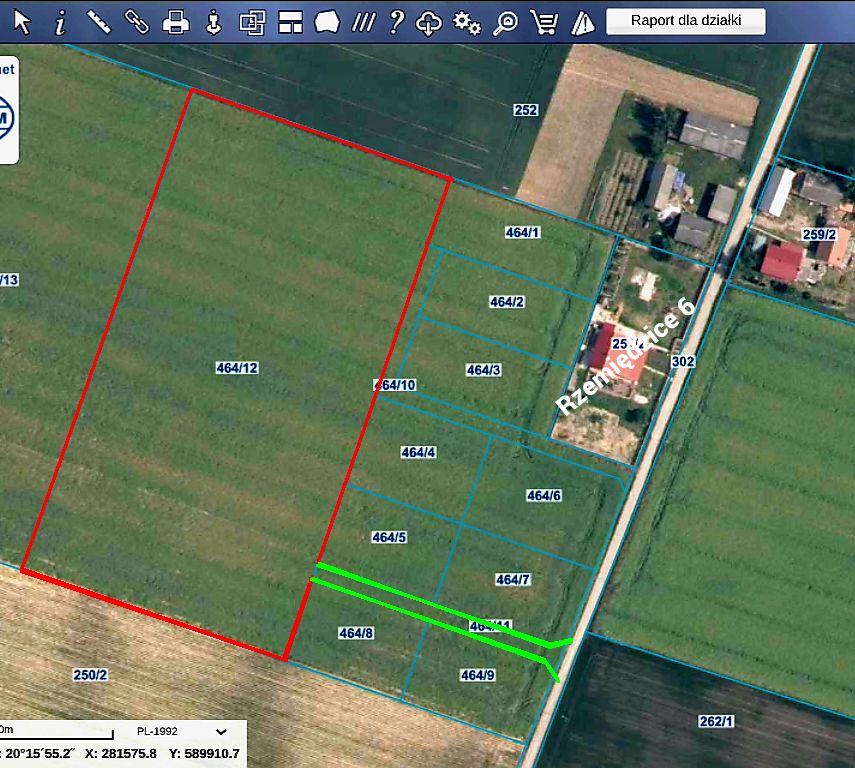Screen dimensions: 855x768
Task: Click the Raport dla działki button
Action: pos(686,21)
